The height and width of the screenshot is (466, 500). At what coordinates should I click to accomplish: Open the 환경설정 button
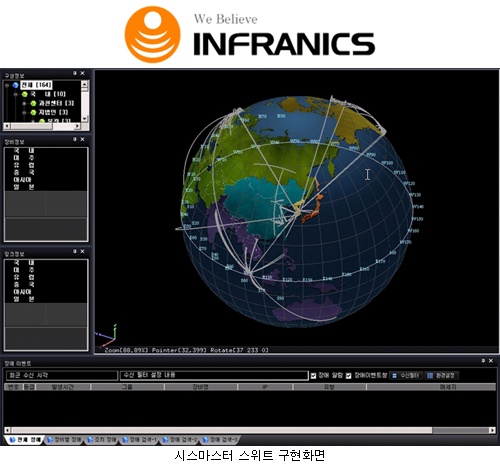(x=442, y=376)
